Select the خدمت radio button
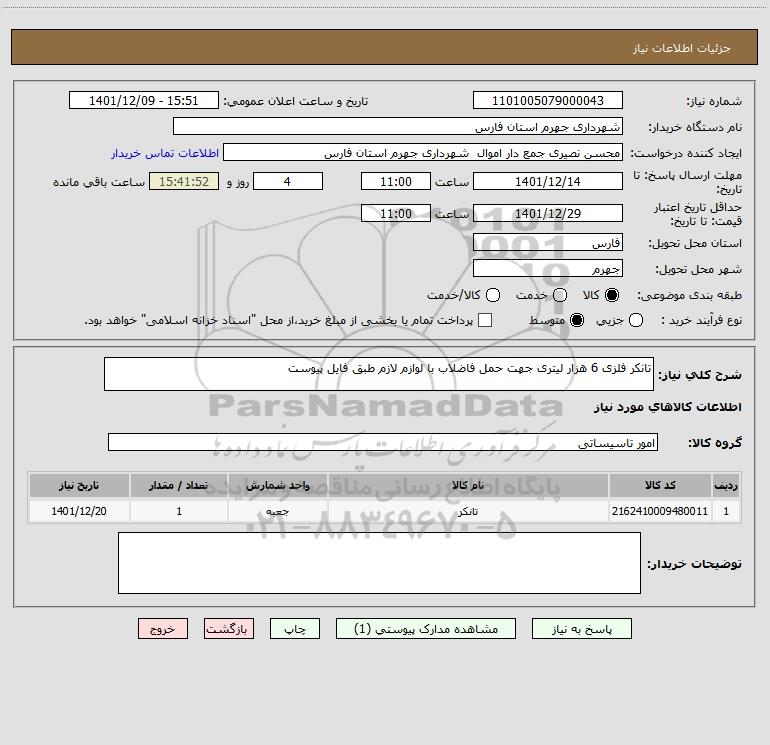Viewport: 770px width, 745px height. click(560, 295)
